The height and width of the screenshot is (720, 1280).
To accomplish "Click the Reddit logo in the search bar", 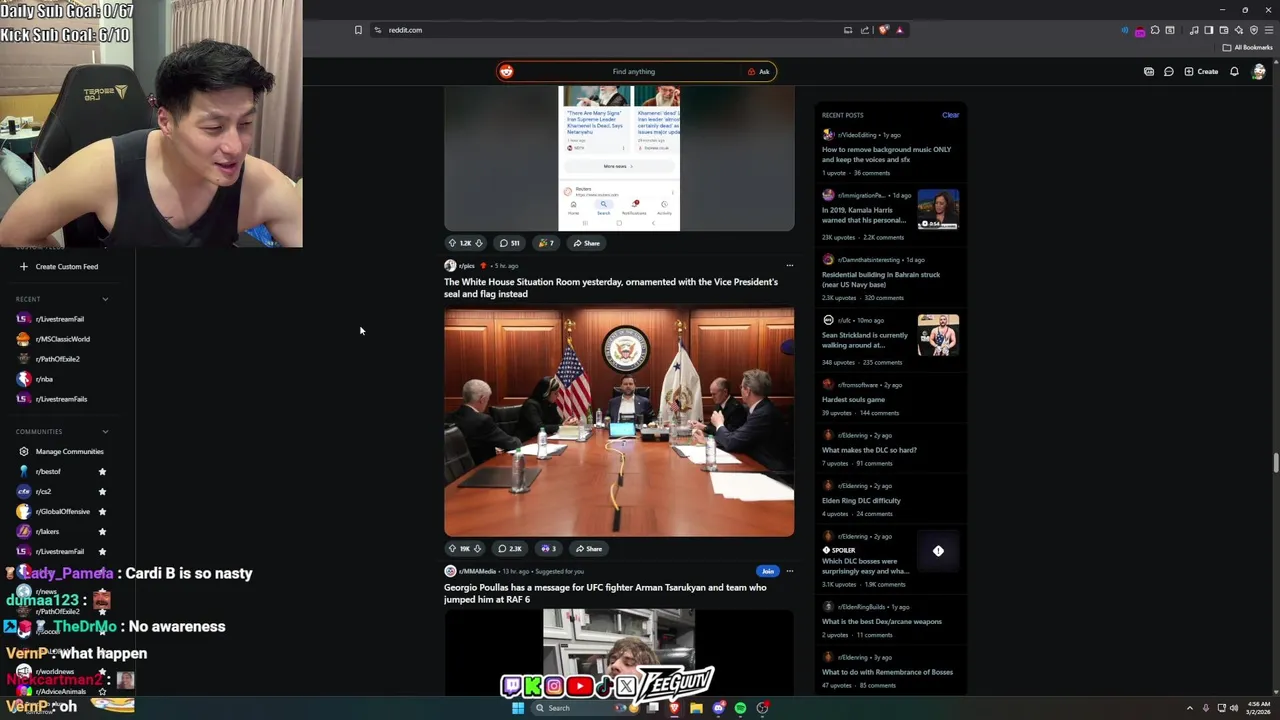I will [506, 72].
